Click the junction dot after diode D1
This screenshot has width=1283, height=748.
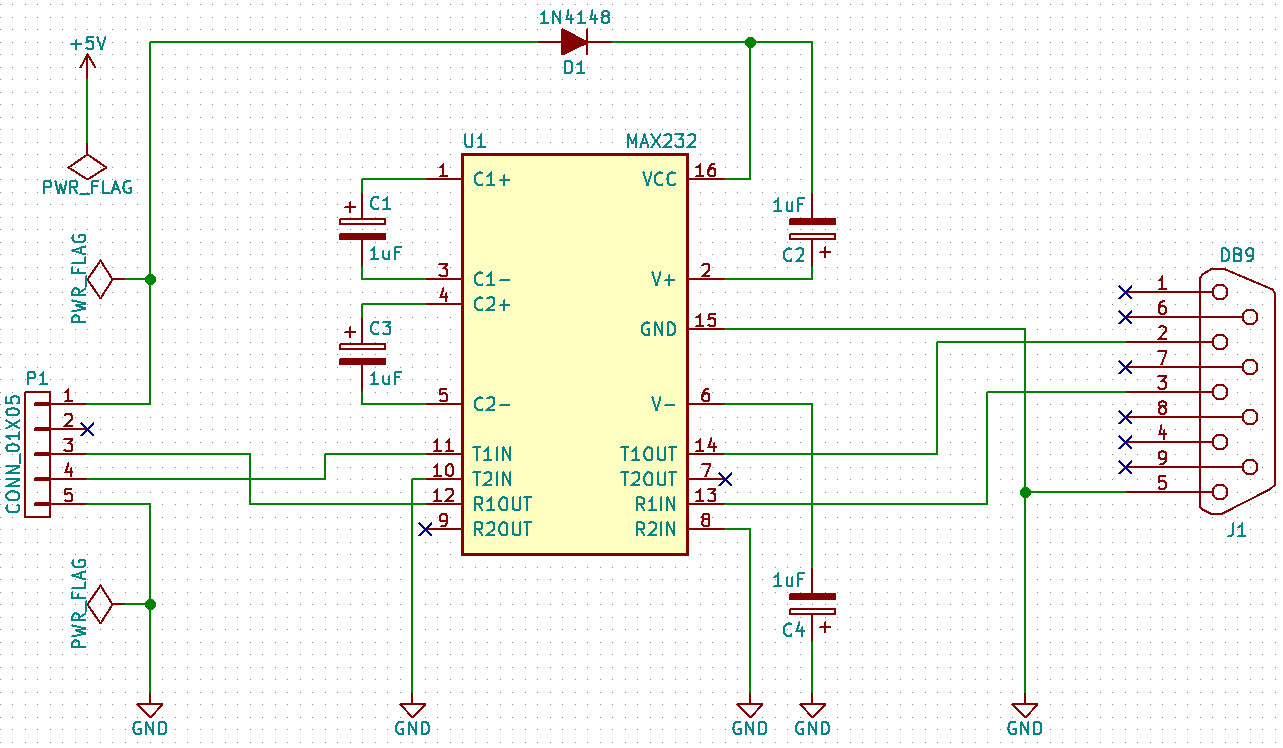pos(750,43)
